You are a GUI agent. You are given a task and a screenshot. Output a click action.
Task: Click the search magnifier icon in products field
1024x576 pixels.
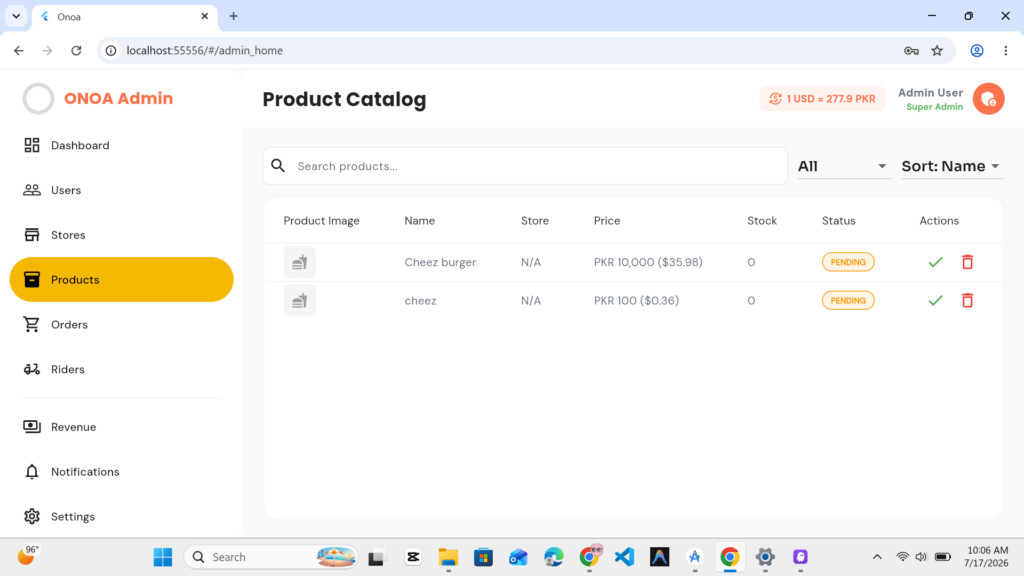[x=278, y=166]
